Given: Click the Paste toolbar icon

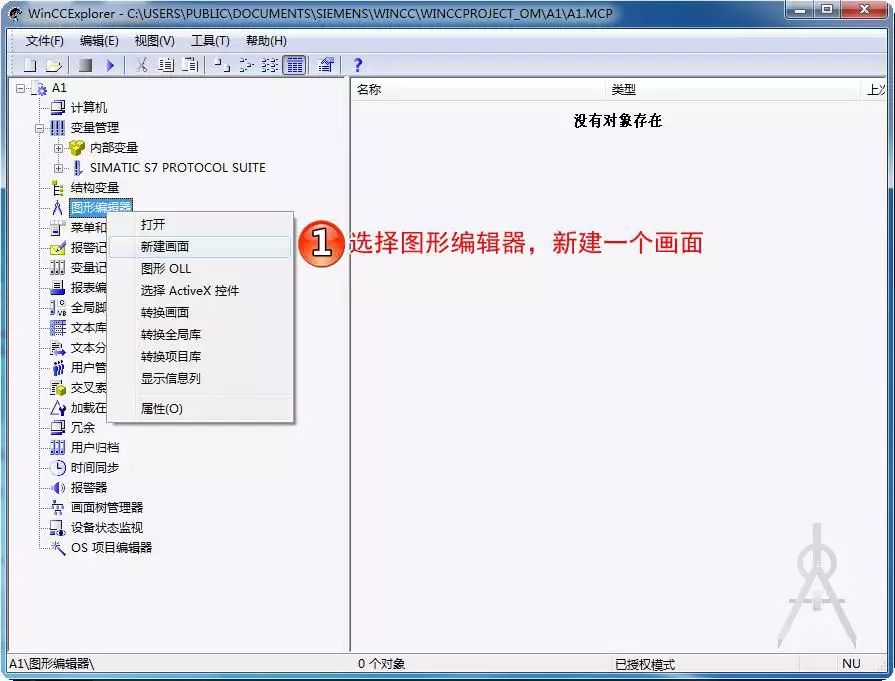Looking at the screenshot, I should pyautogui.click(x=190, y=65).
